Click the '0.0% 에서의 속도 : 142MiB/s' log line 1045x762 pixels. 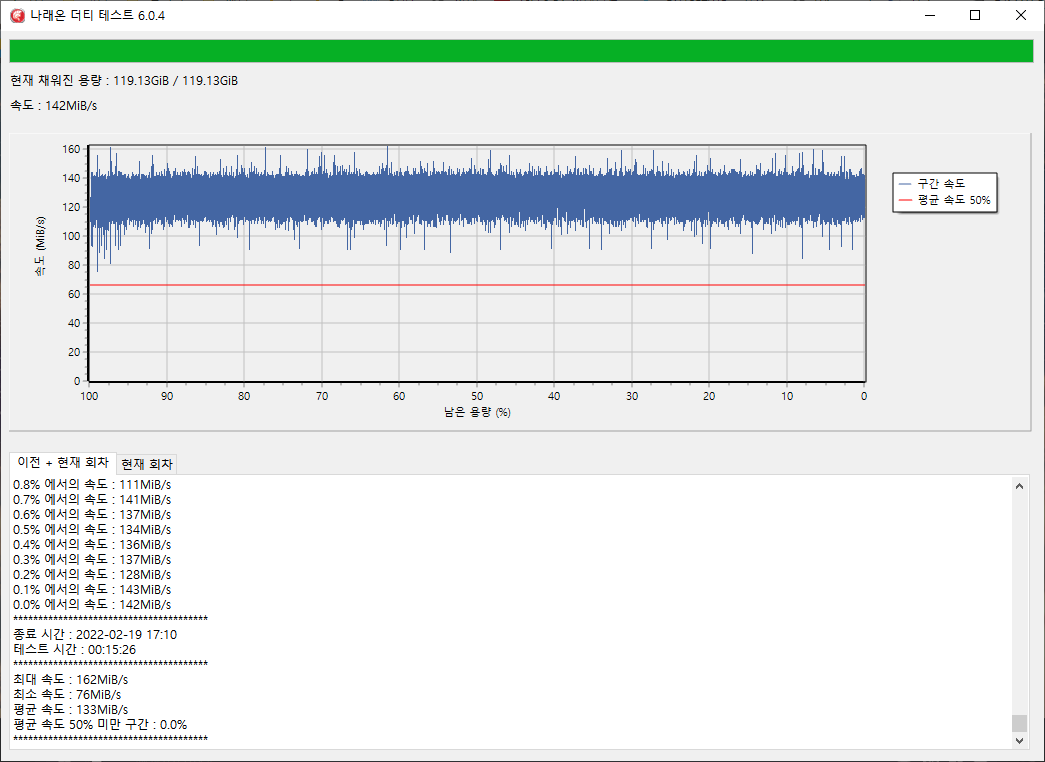[92, 605]
